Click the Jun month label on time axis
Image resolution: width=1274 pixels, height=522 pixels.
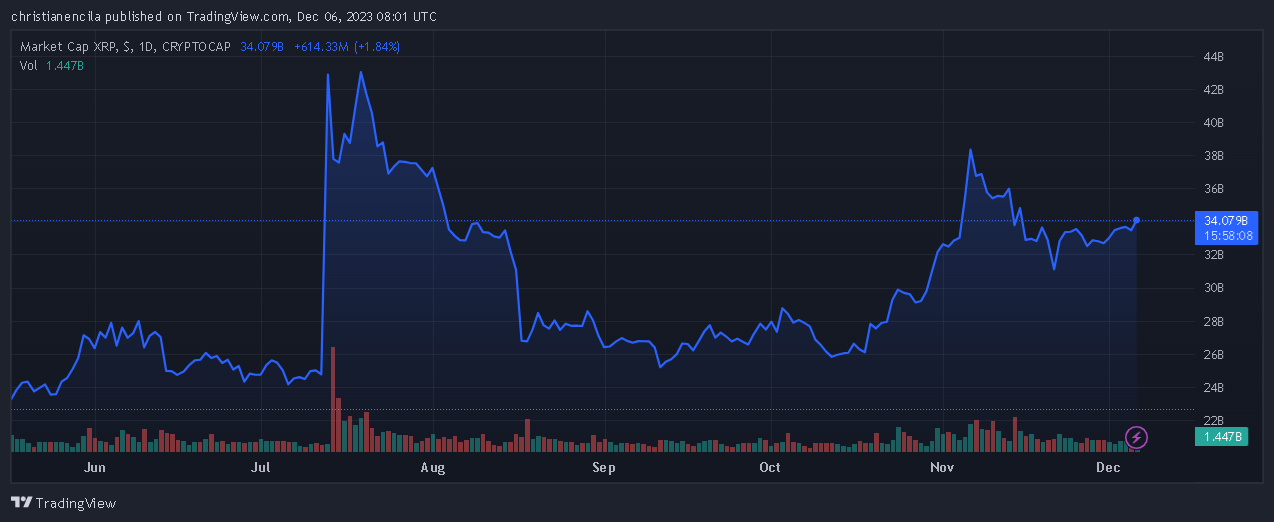pyautogui.click(x=95, y=467)
